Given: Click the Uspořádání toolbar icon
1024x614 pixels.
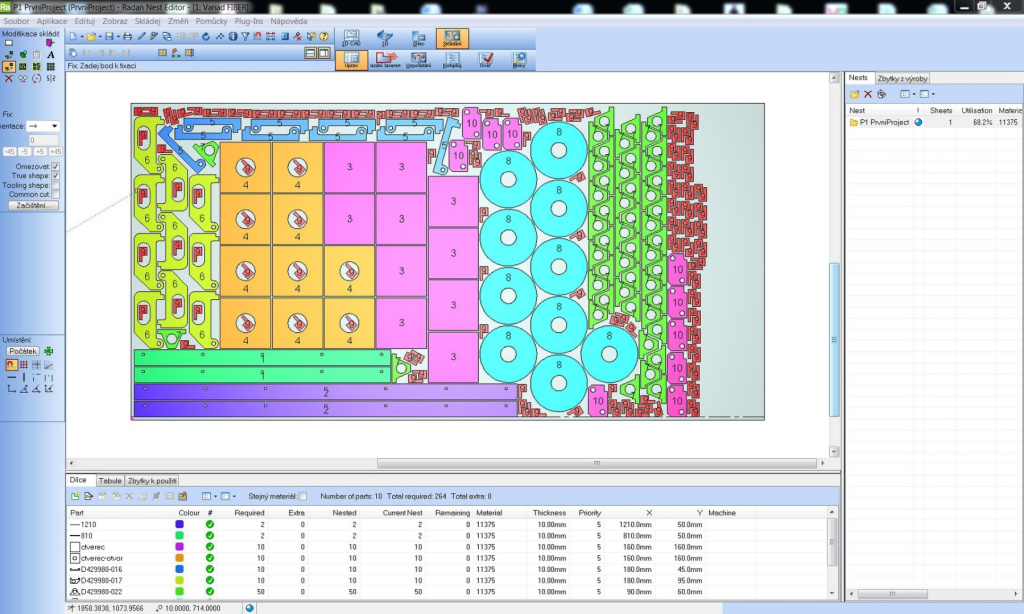Looking at the screenshot, I should [x=418, y=60].
